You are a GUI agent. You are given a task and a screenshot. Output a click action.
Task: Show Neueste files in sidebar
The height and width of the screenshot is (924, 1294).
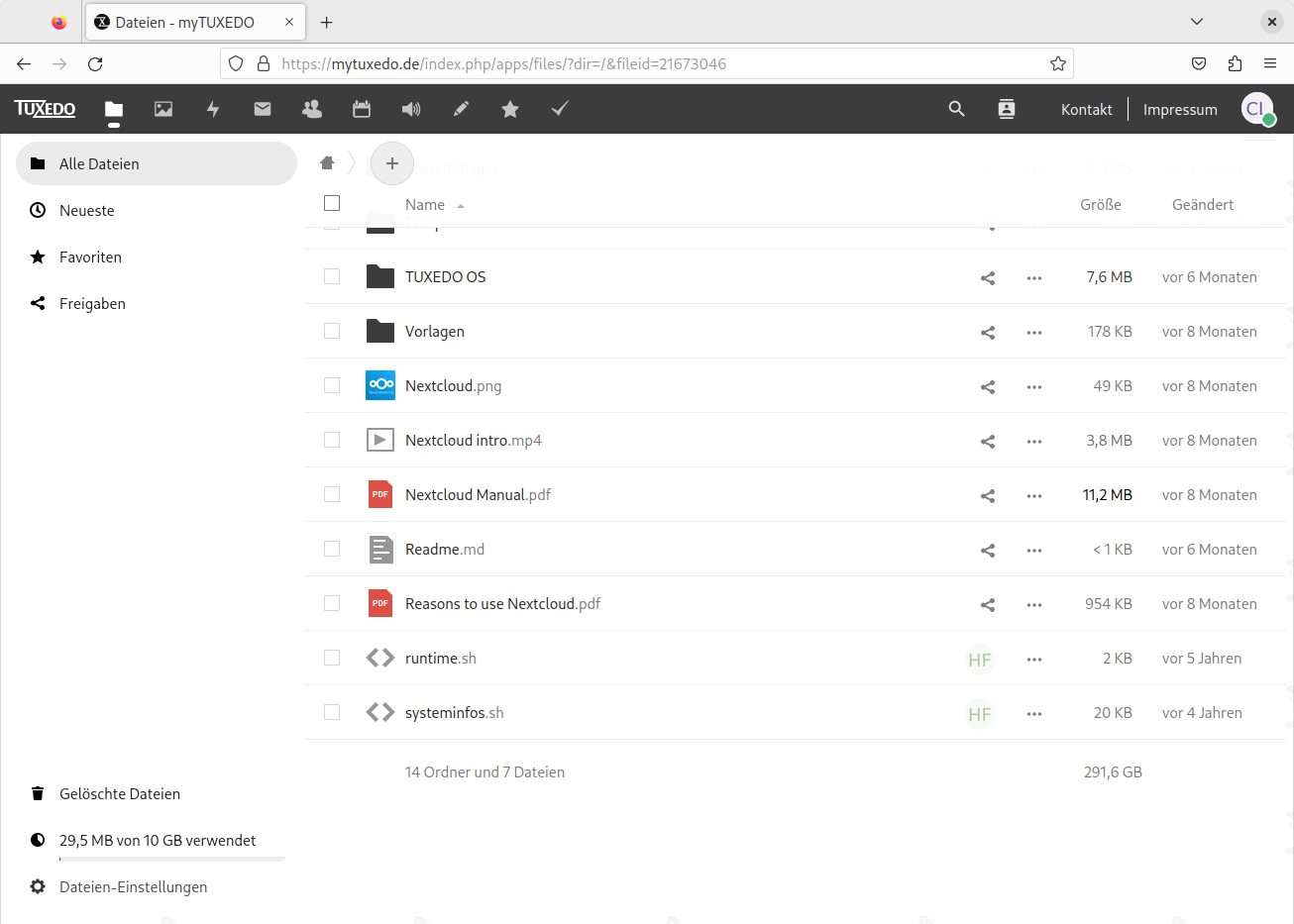click(x=157, y=210)
